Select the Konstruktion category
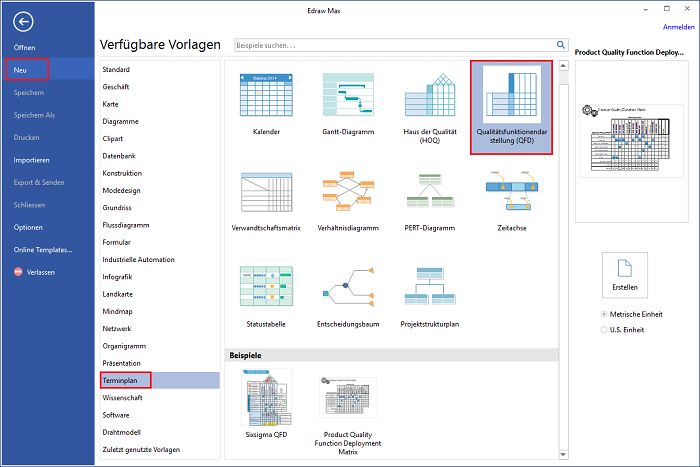Viewport: 700px width, 467px height. 122,173
